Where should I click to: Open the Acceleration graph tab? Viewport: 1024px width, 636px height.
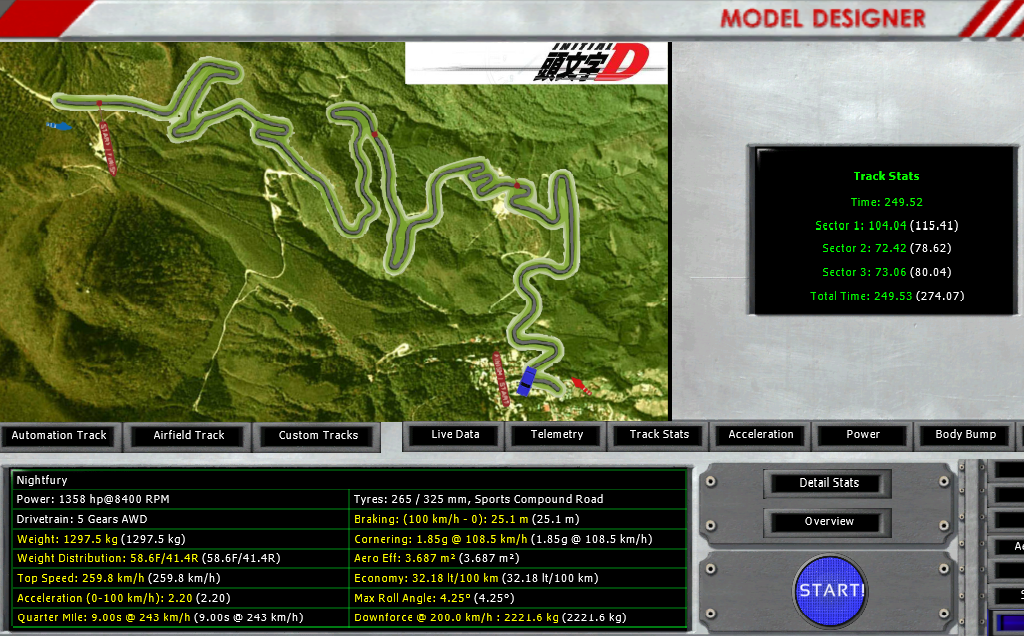[x=761, y=434]
